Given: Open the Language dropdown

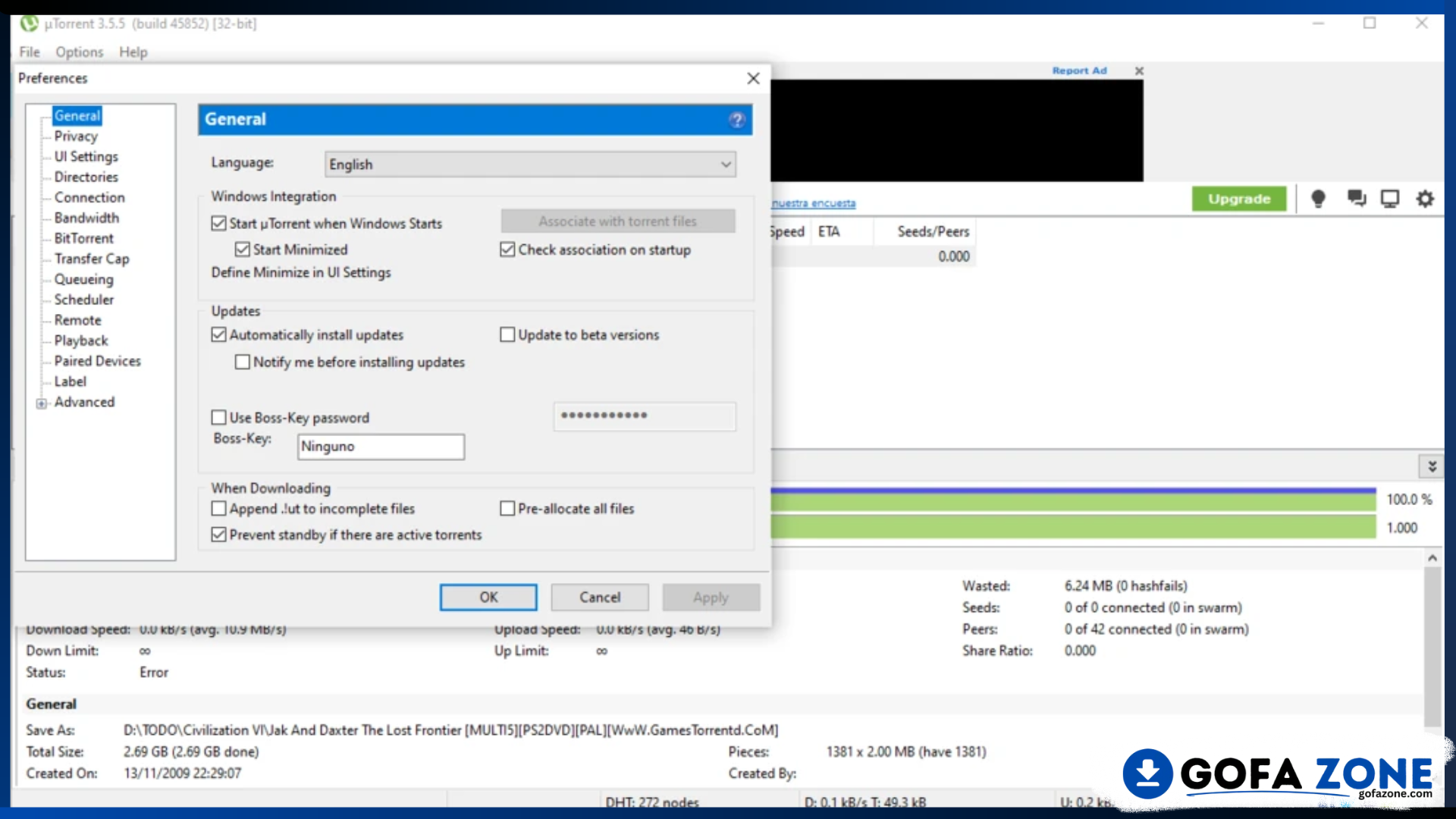Looking at the screenshot, I should pyautogui.click(x=530, y=165).
